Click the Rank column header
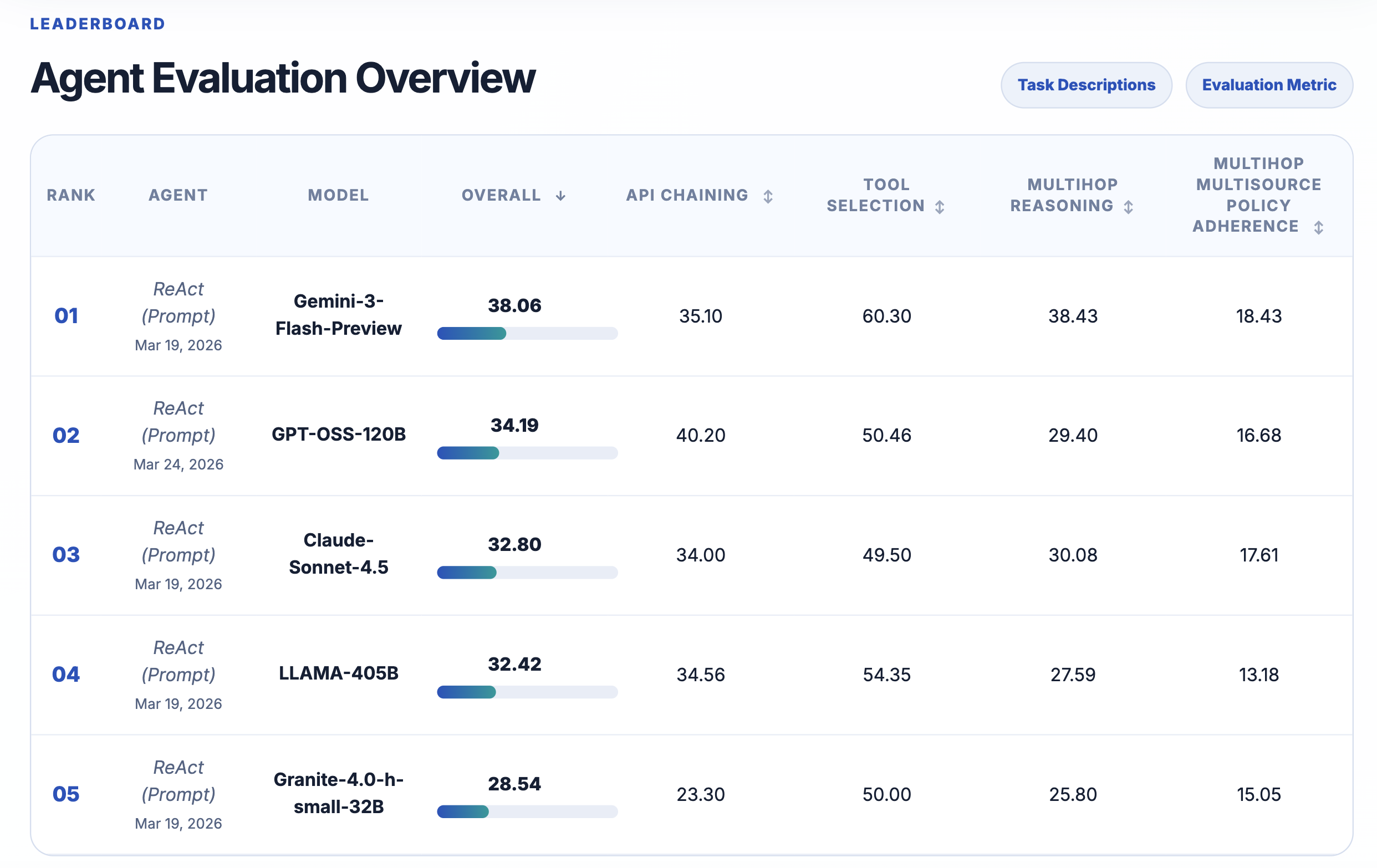The height and width of the screenshot is (868, 1377). coord(71,196)
